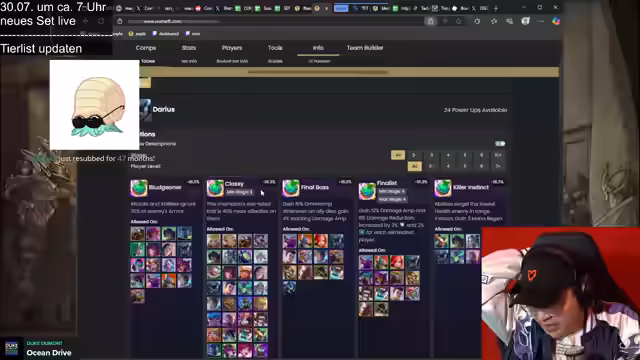Open a new browser tab with plus
Viewport: 640px width, 360px height.
pos(496,8)
